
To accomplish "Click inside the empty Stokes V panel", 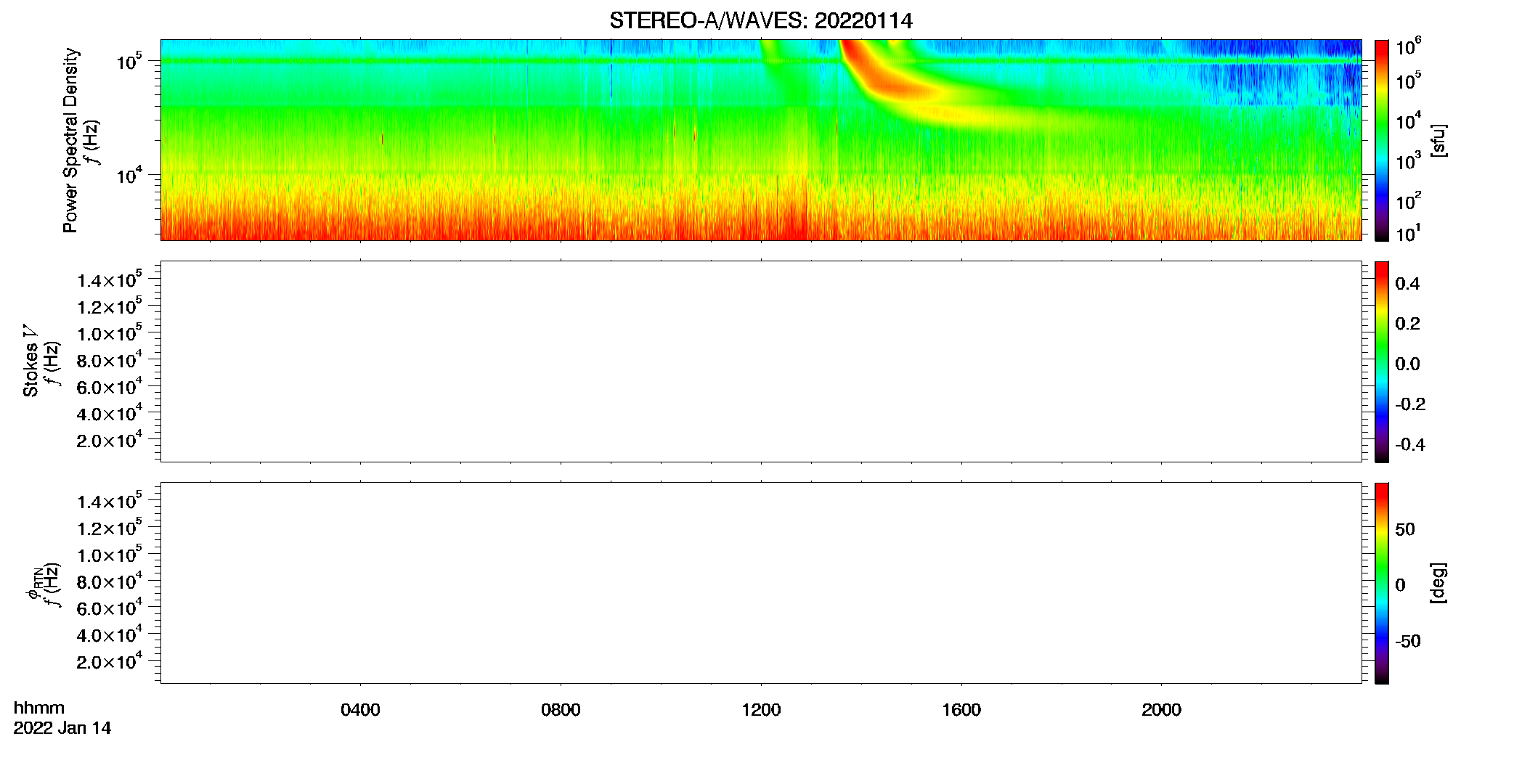I will click(x=760, y=362).
